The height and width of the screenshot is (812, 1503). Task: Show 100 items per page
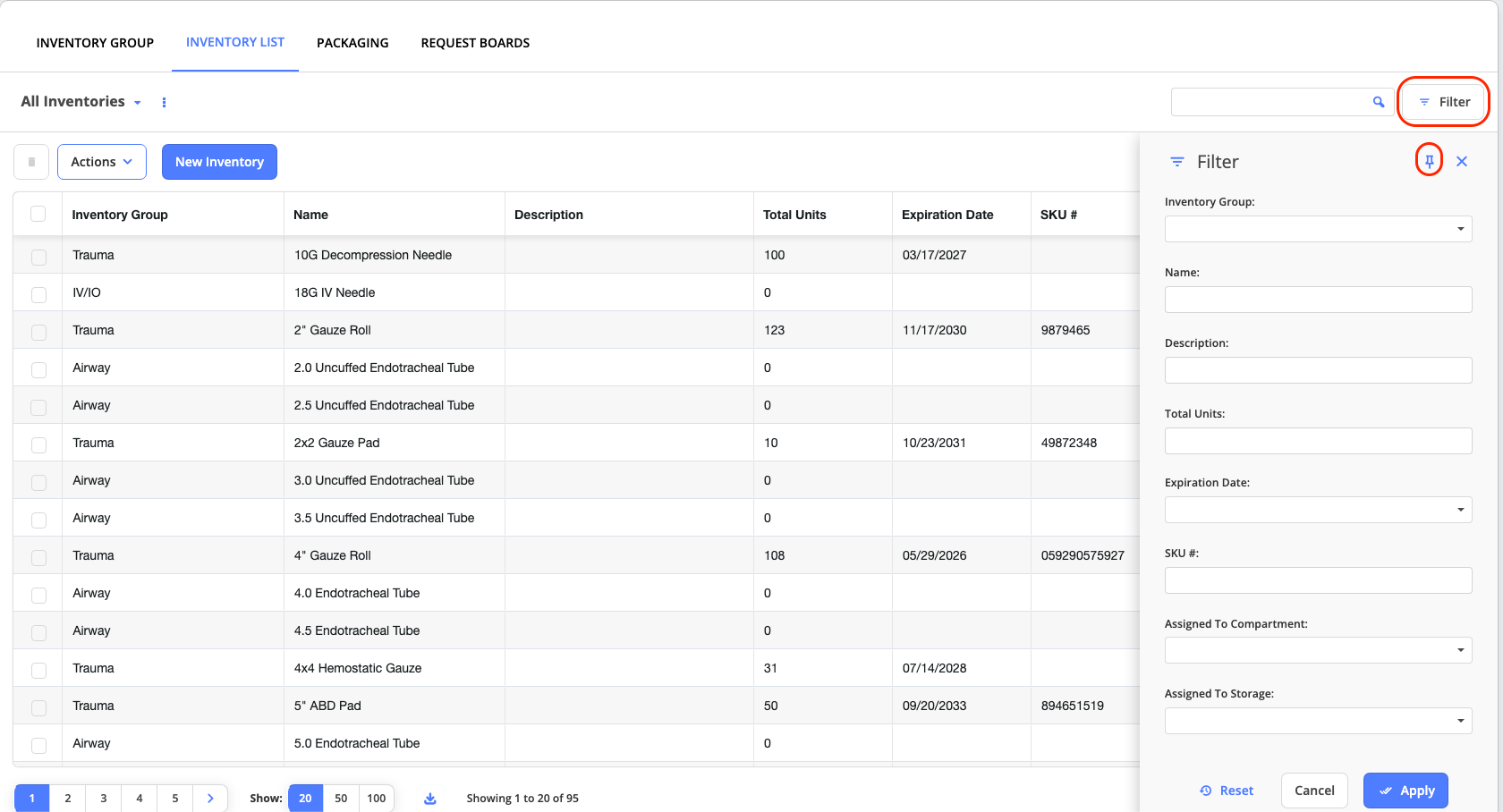377,798
